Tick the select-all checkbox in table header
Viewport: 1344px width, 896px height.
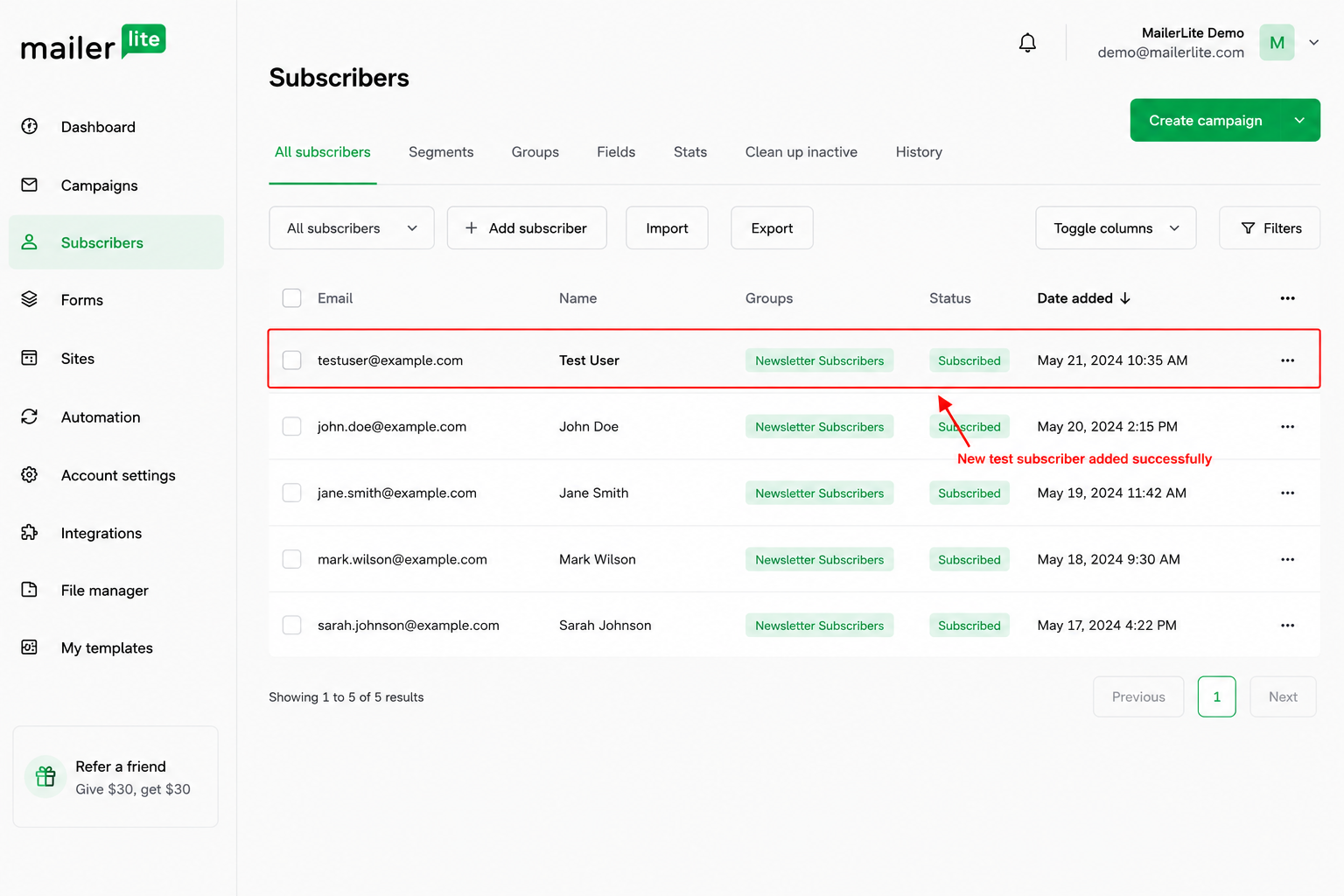tap(292, 298)
